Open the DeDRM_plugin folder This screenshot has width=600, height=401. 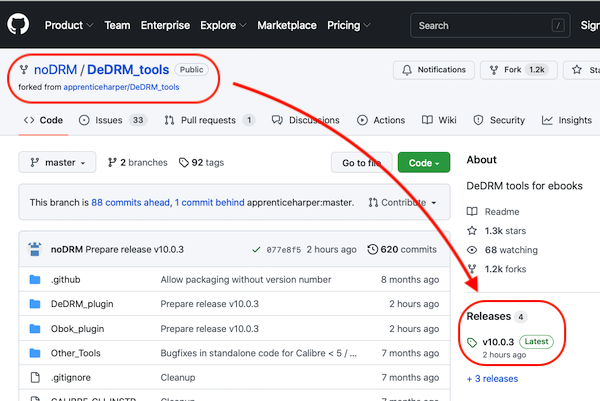pos(82,304)
